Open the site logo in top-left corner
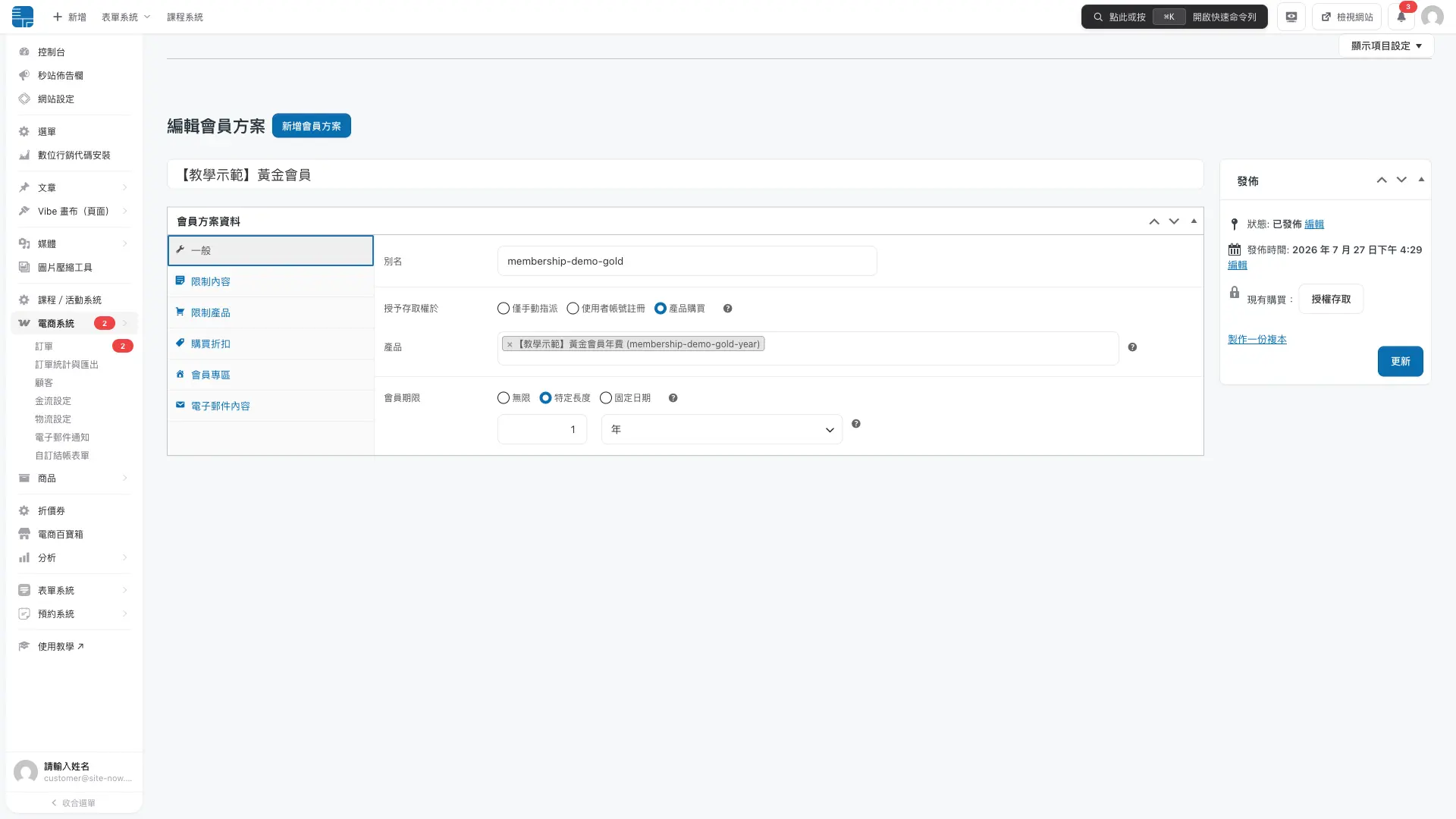Screen dimensions: 1456x819 [x=23, y=17]
